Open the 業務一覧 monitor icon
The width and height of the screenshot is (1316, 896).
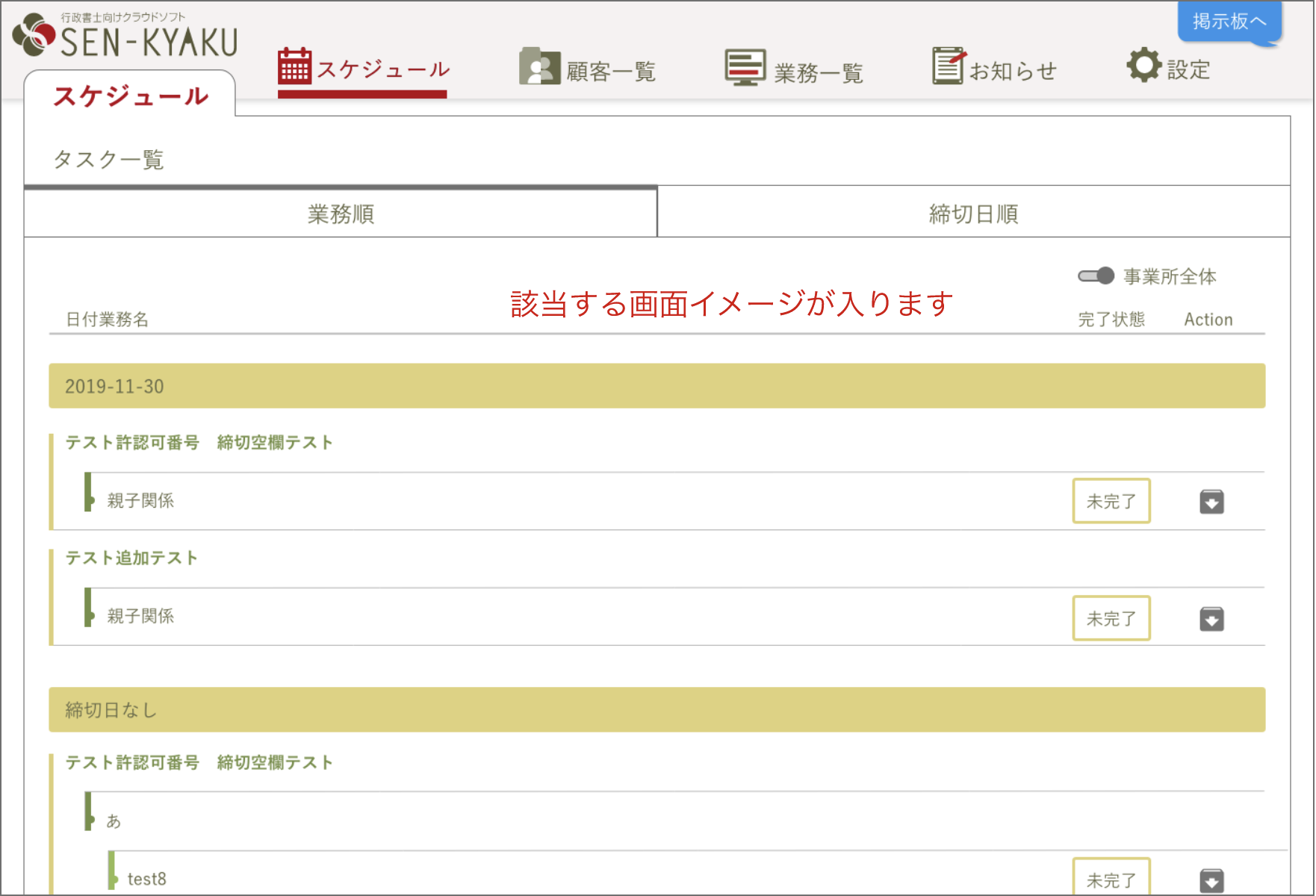[x=745, y=66]
